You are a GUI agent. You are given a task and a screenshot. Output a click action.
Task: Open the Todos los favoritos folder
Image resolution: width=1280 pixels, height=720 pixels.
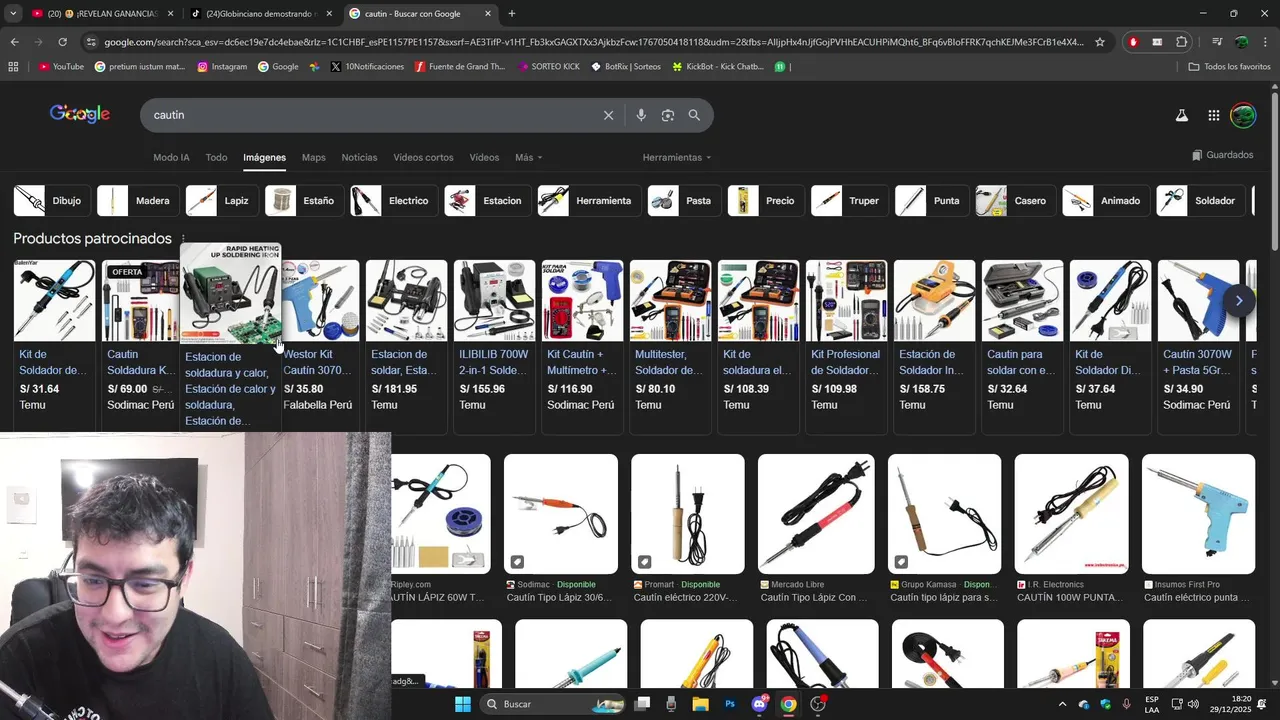1229,67
